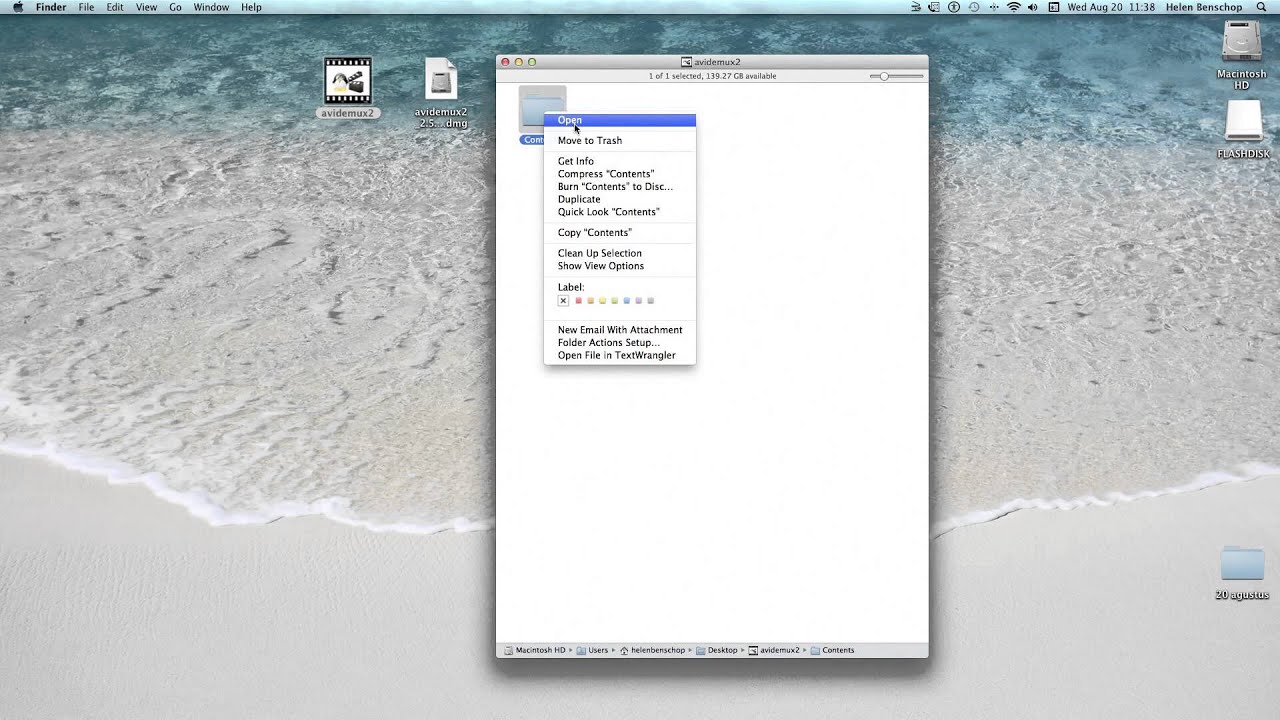This screenshot has height=720, width=1280.
Task: Click the "1 of 1 selected" status text
Action: pyautogui.click(x=712, y=76)
